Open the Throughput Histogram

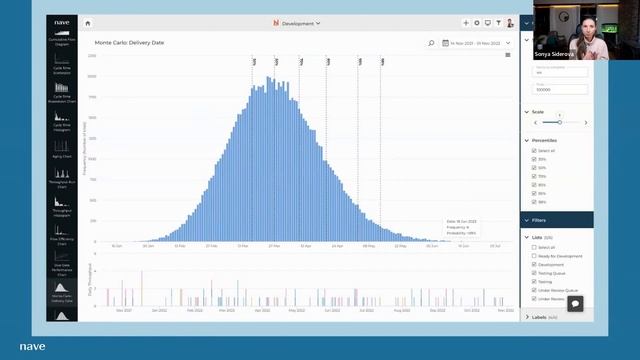[62, 207]
